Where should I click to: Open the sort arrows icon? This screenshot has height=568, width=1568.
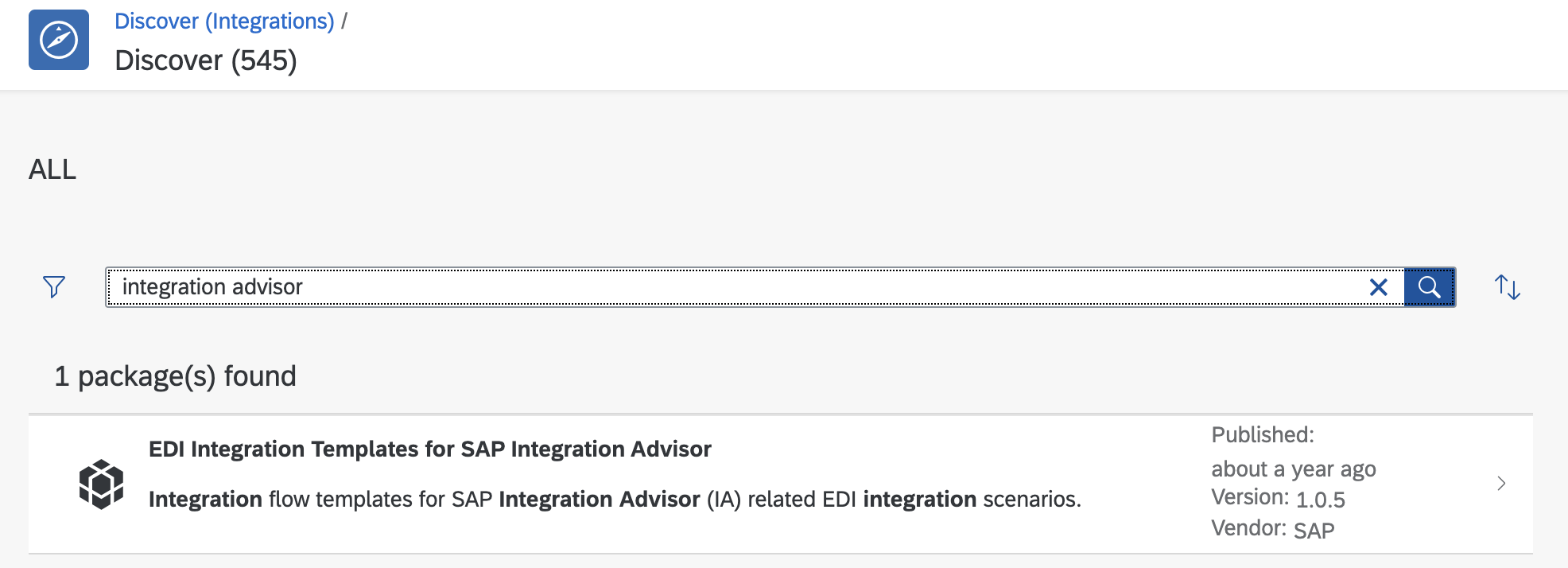[1507, 286]
